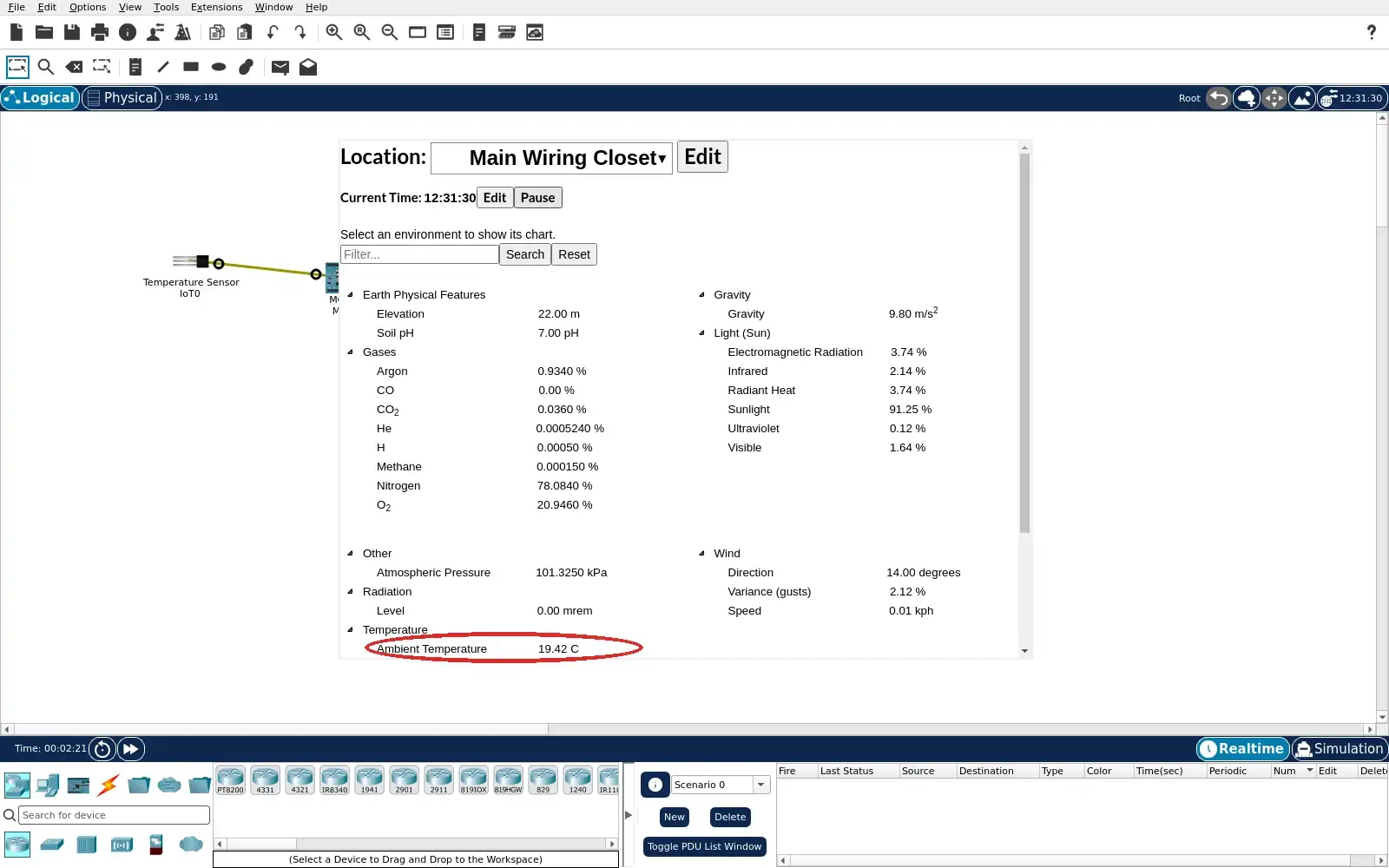Click the Reset filter button
The width and height of the screenshot is (1389, 868).
[574, 254]
